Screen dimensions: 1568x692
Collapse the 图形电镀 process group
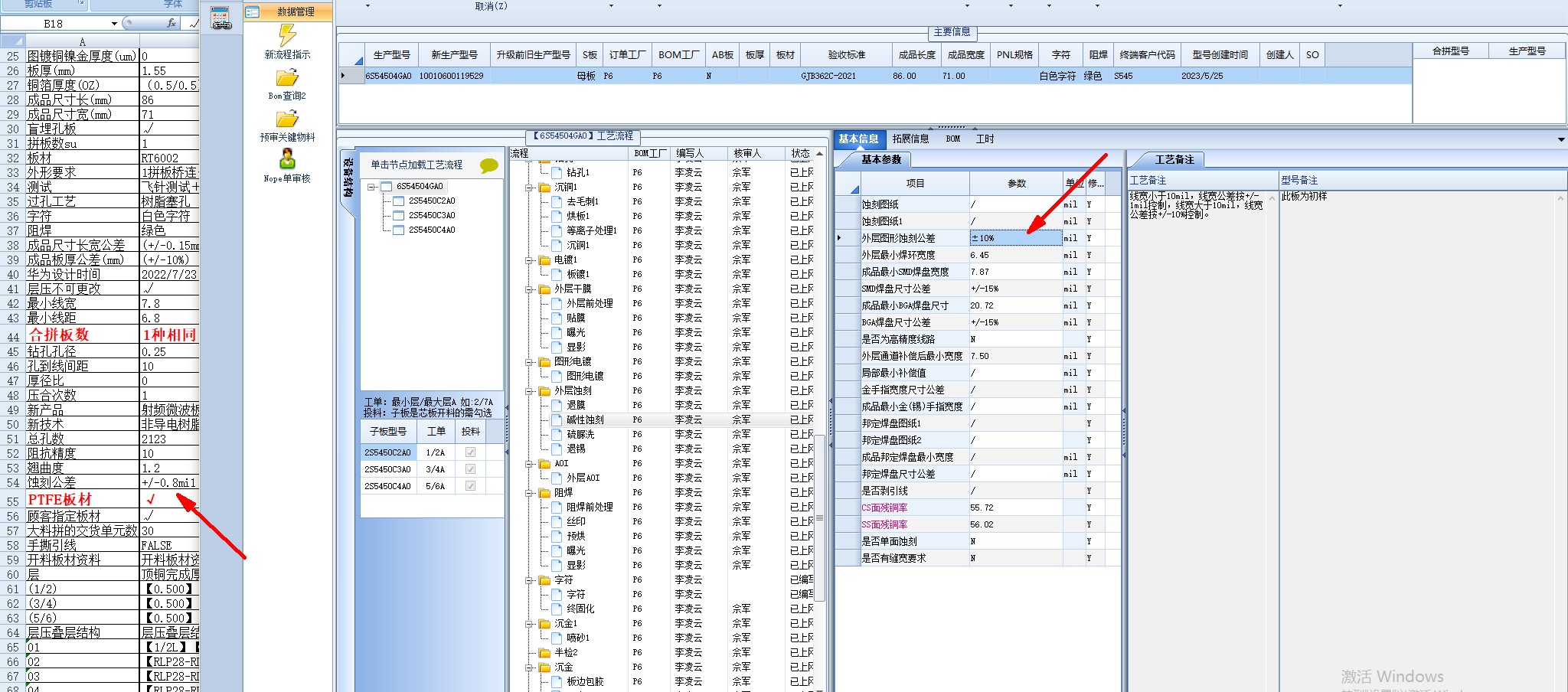click(x=528, y=362)
